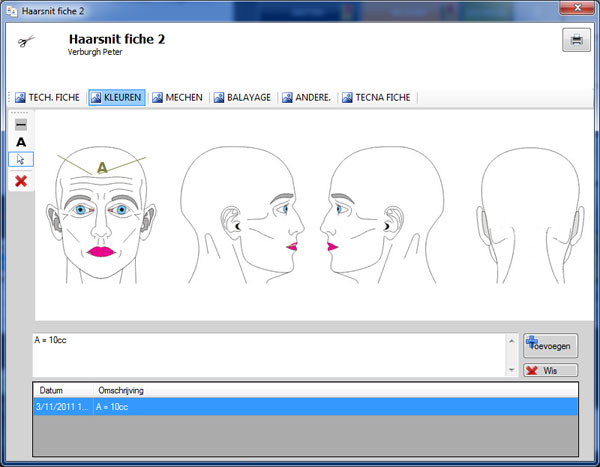This screenshot has height=467, width=600.
Task: Click the Omschrijving column header
Action: (x=121, y=390)
